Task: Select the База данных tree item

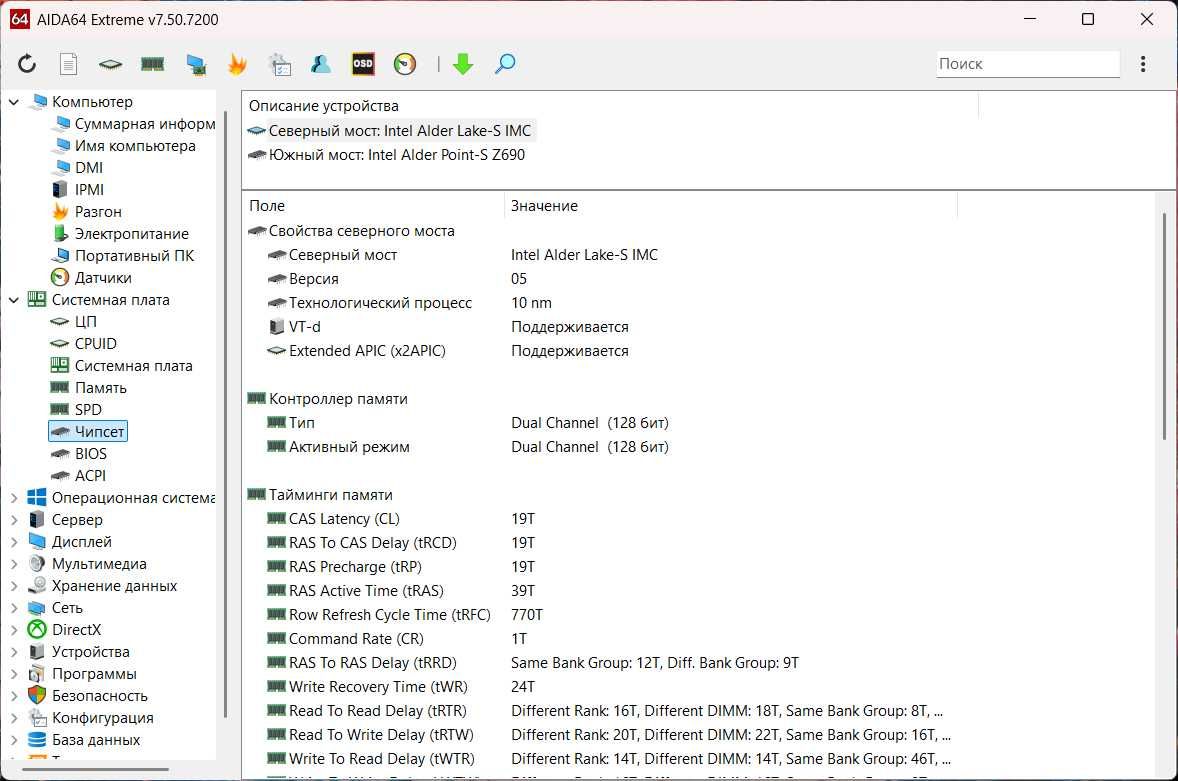Action: coord(84,740)
